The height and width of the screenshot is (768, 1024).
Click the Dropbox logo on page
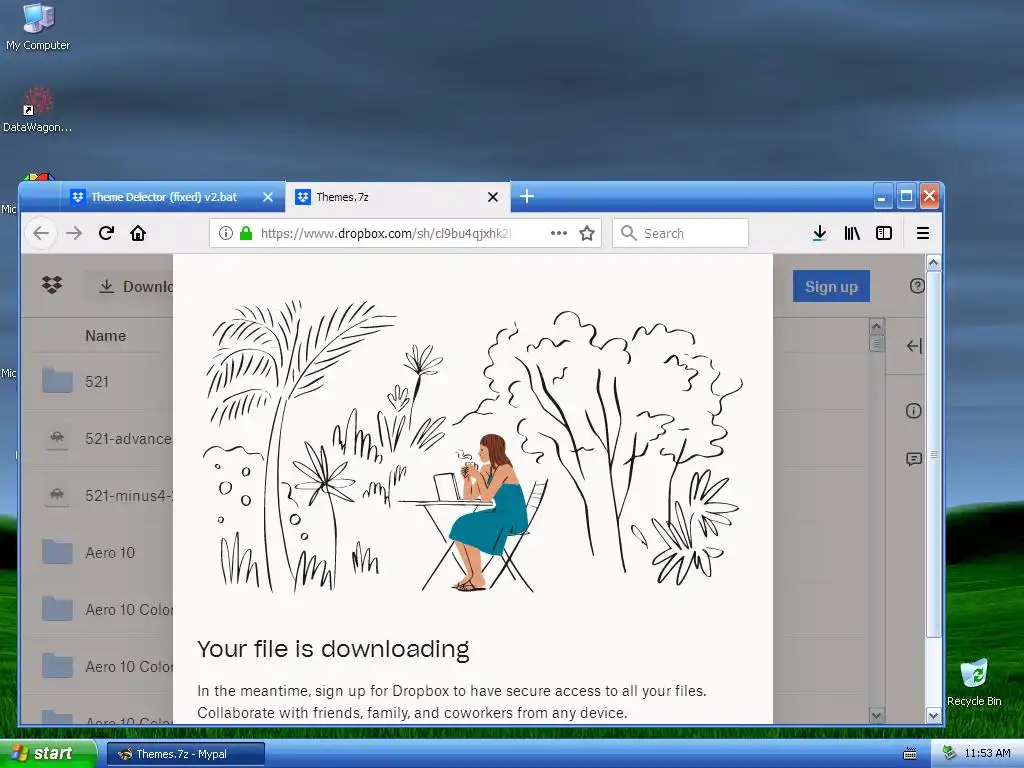(x=52, y=285)
